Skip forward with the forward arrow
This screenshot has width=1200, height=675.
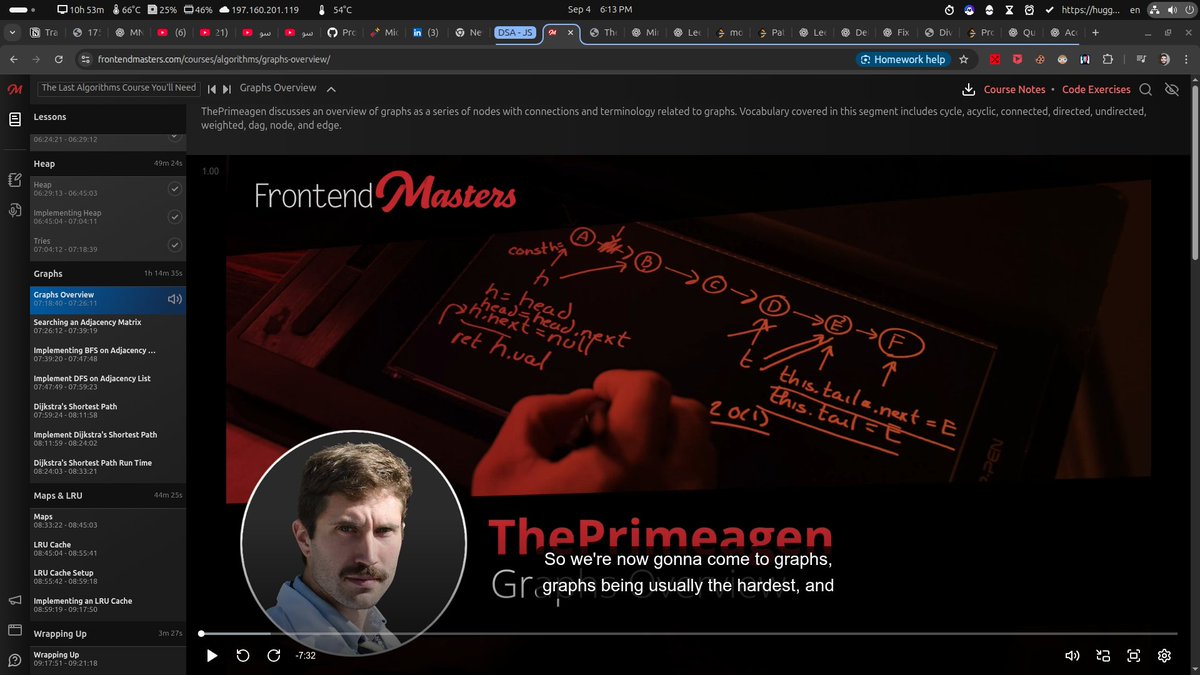pos(273,656)
